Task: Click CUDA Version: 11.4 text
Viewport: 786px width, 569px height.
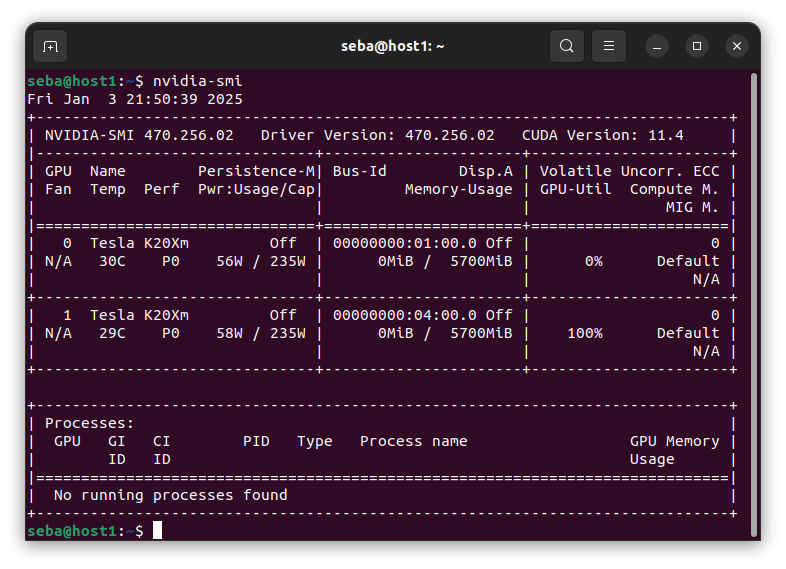Action: click(x=603, y=135)
